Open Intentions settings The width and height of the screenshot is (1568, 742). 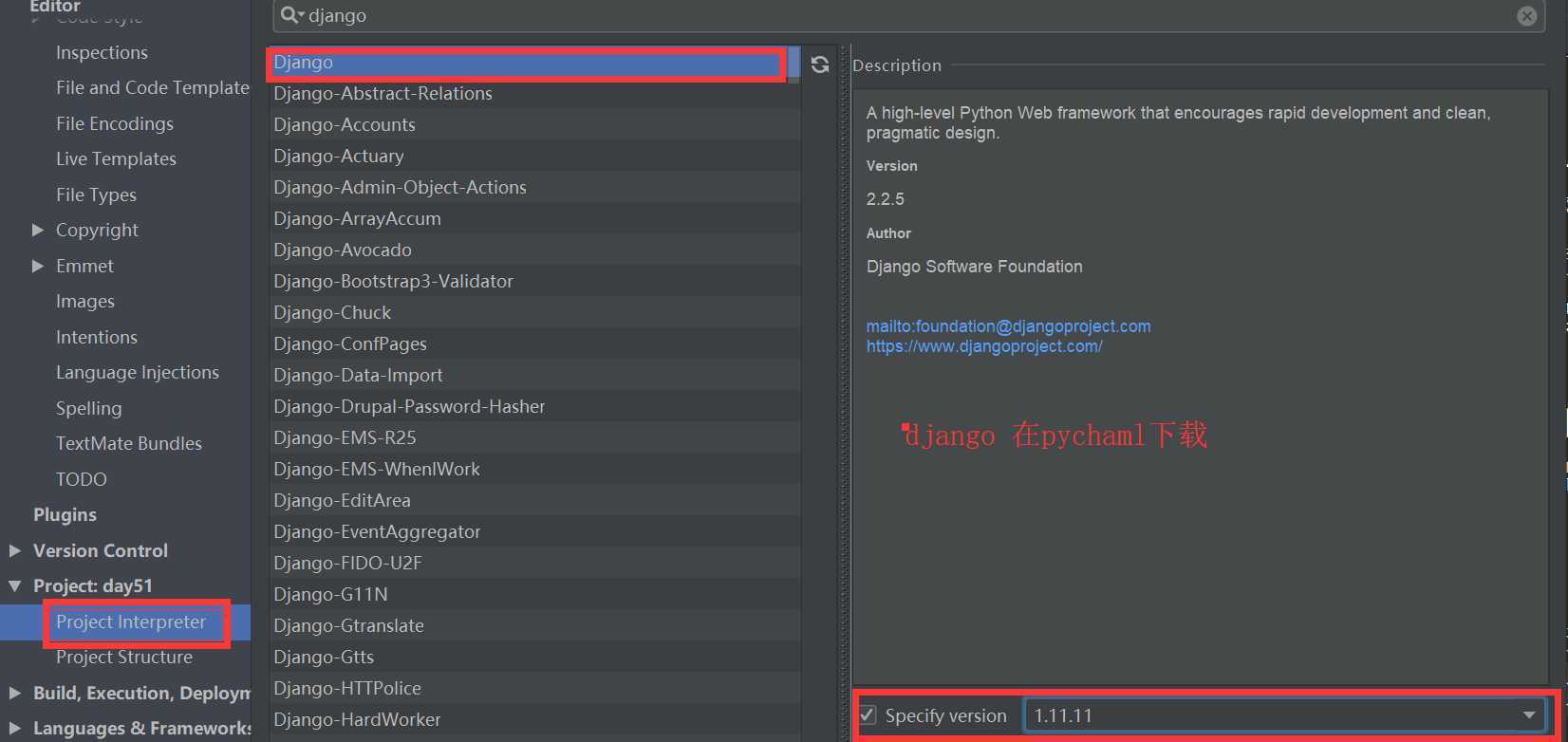click(x=97, y=337)
